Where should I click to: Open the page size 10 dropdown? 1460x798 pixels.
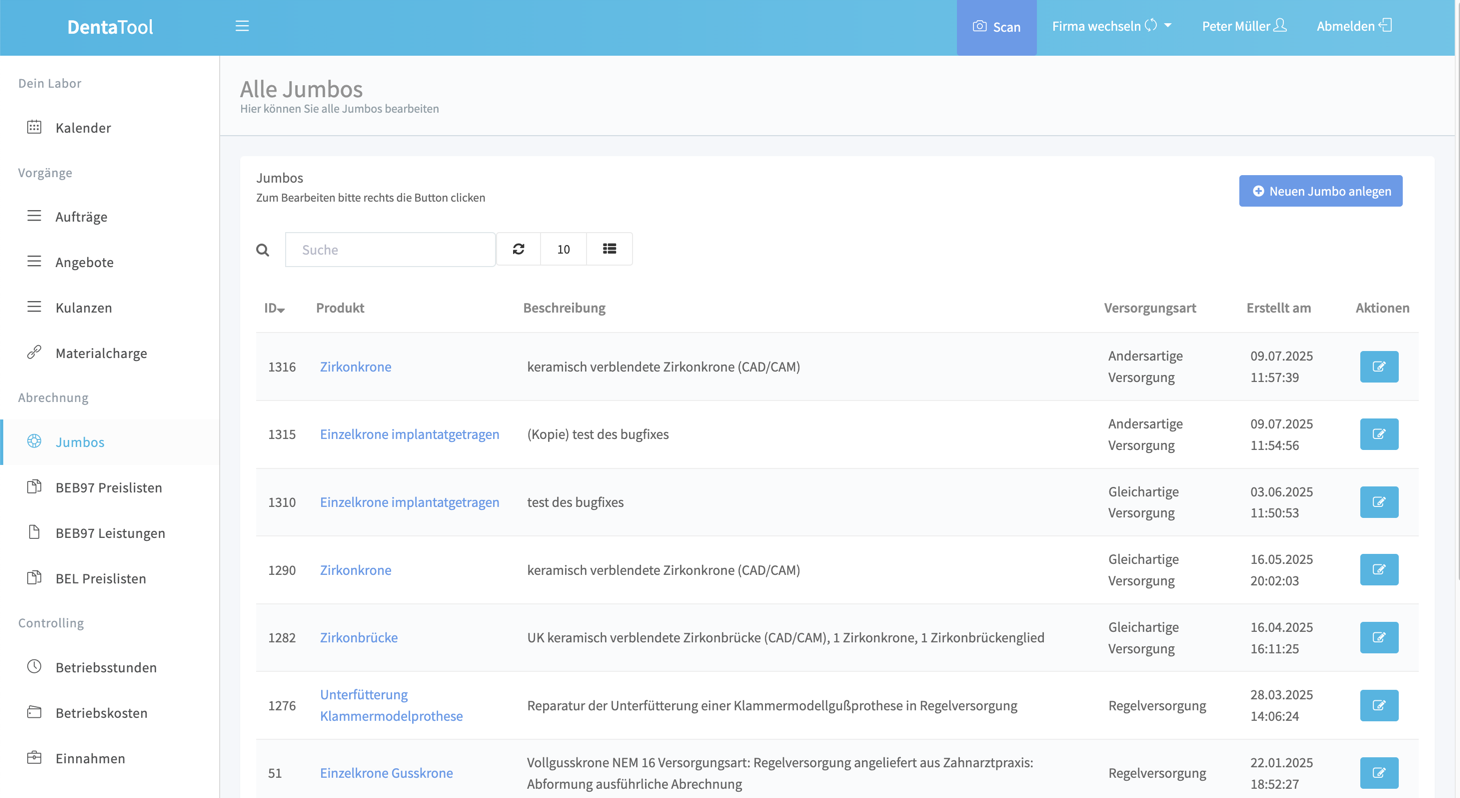(x=563, y=249)
